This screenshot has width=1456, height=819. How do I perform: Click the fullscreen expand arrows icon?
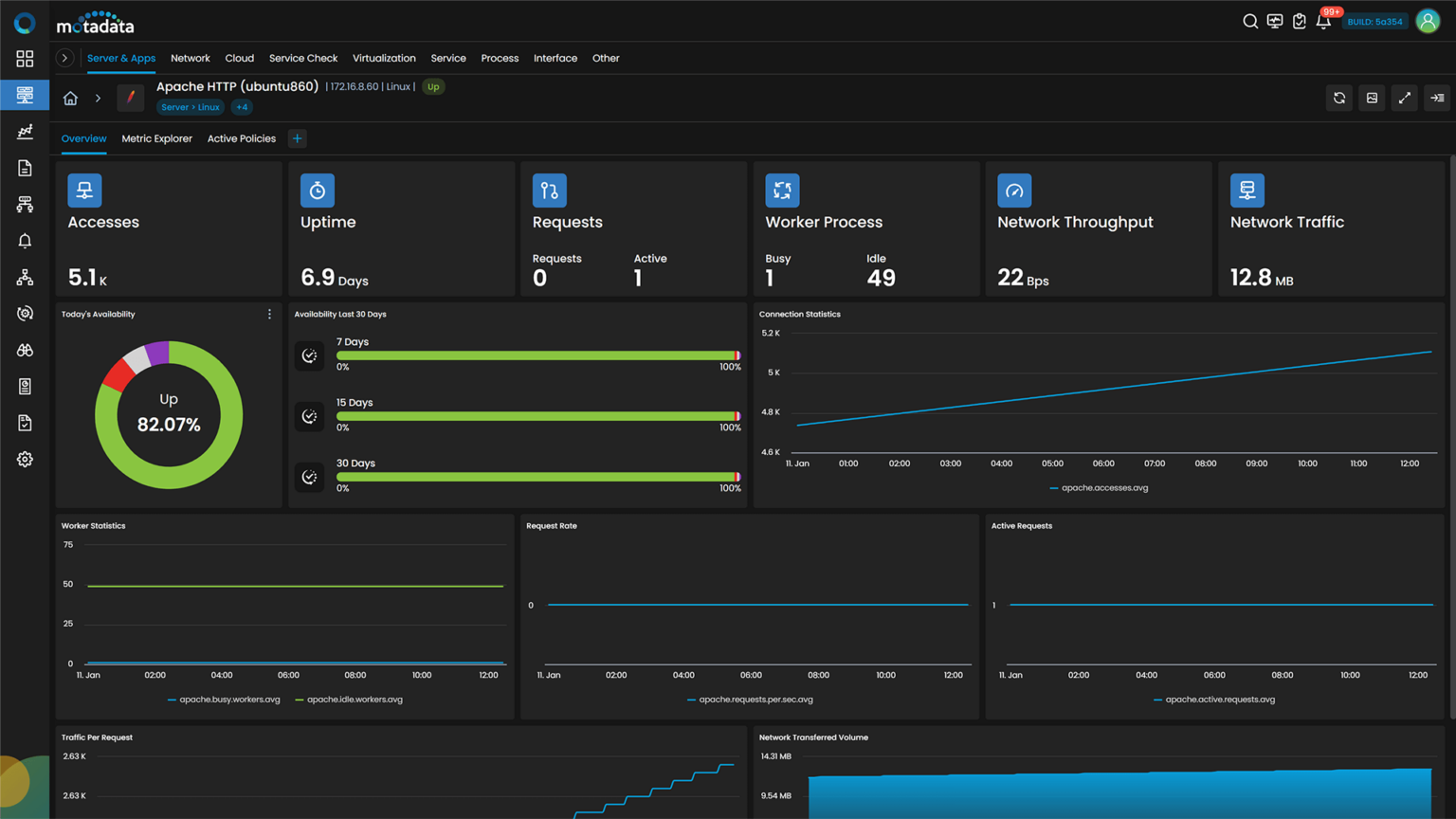click(x=1405, y=98)
